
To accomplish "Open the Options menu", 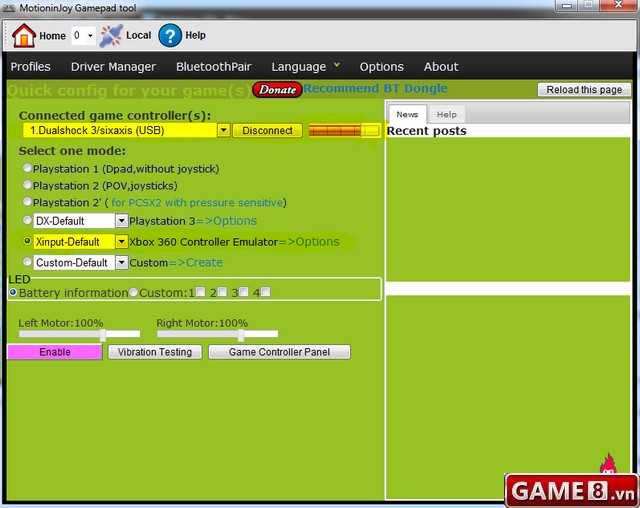I will click(x=381, y=67).
